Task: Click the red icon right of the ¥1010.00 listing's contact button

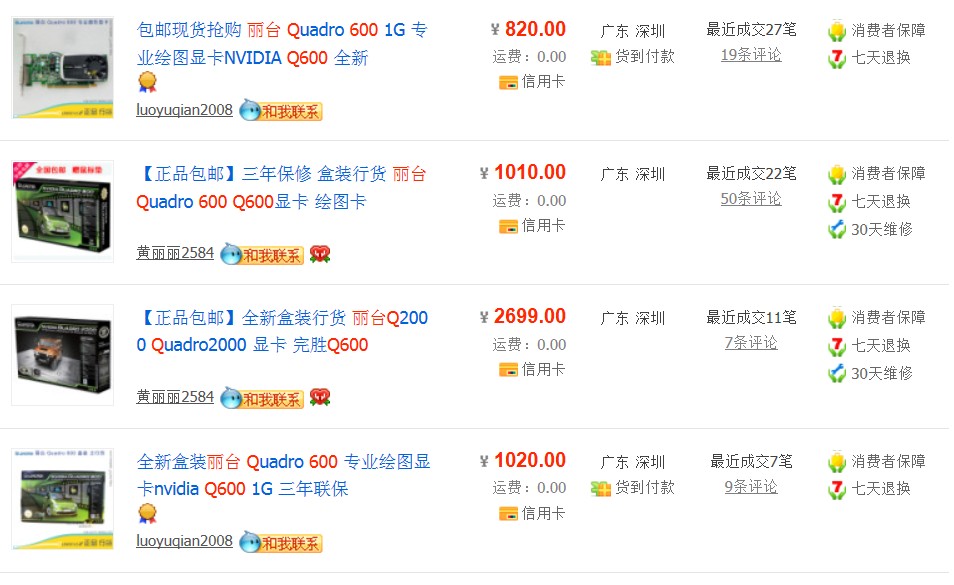Action: point(320,254)
